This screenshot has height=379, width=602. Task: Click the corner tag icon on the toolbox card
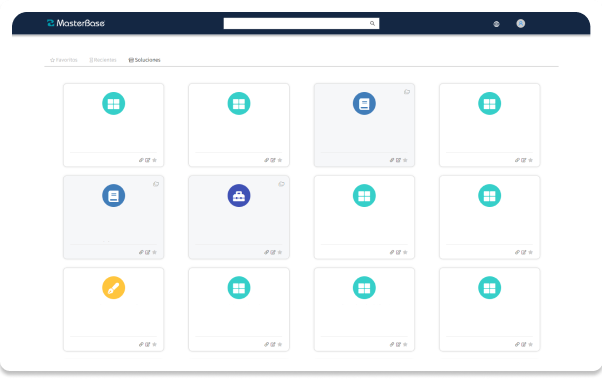coord(281,184)
